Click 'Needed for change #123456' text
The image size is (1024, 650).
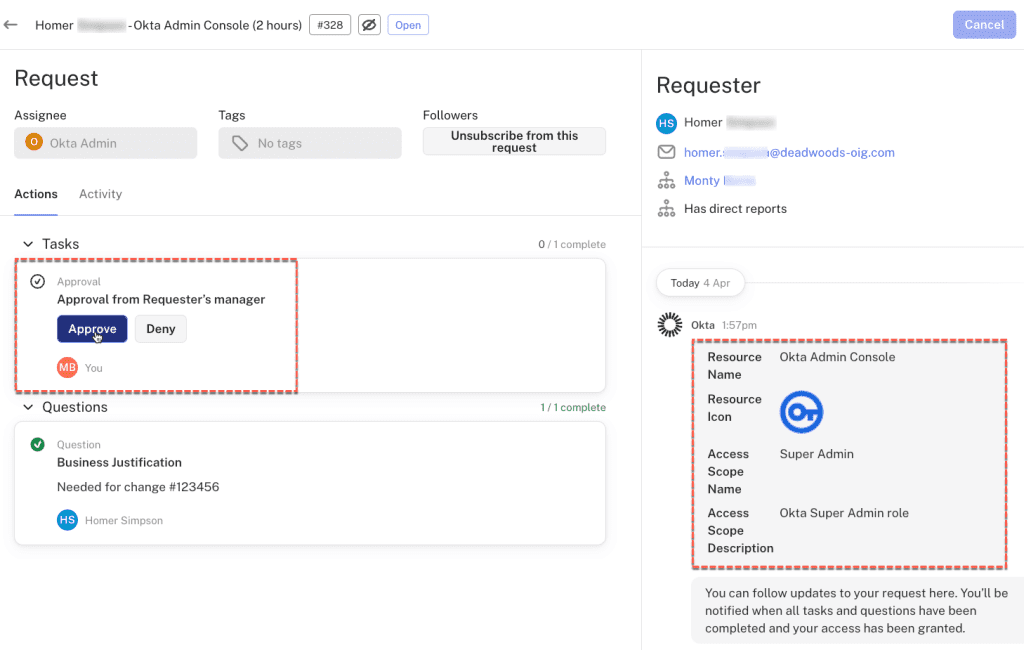pos(138,487)
